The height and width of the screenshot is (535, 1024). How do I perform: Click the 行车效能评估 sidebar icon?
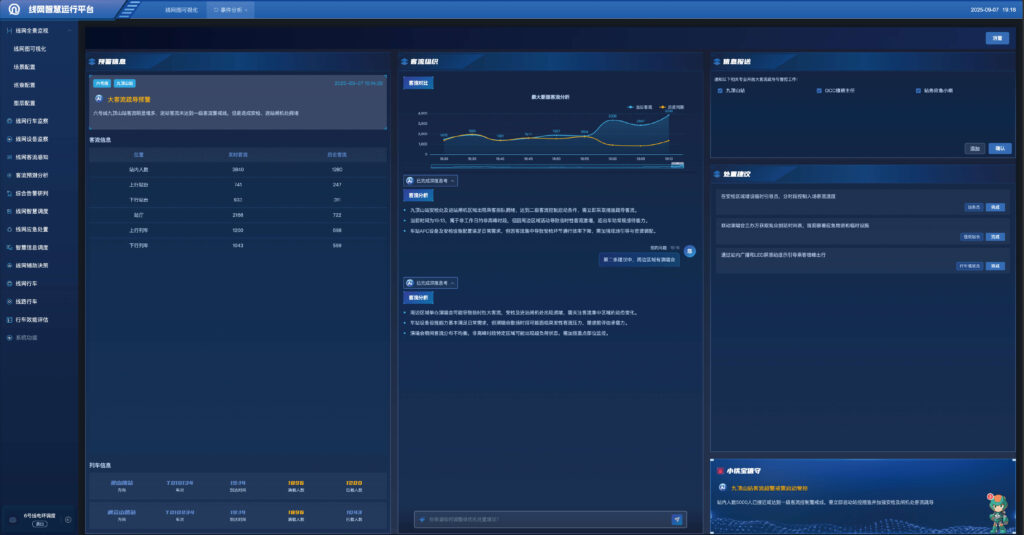8,319
